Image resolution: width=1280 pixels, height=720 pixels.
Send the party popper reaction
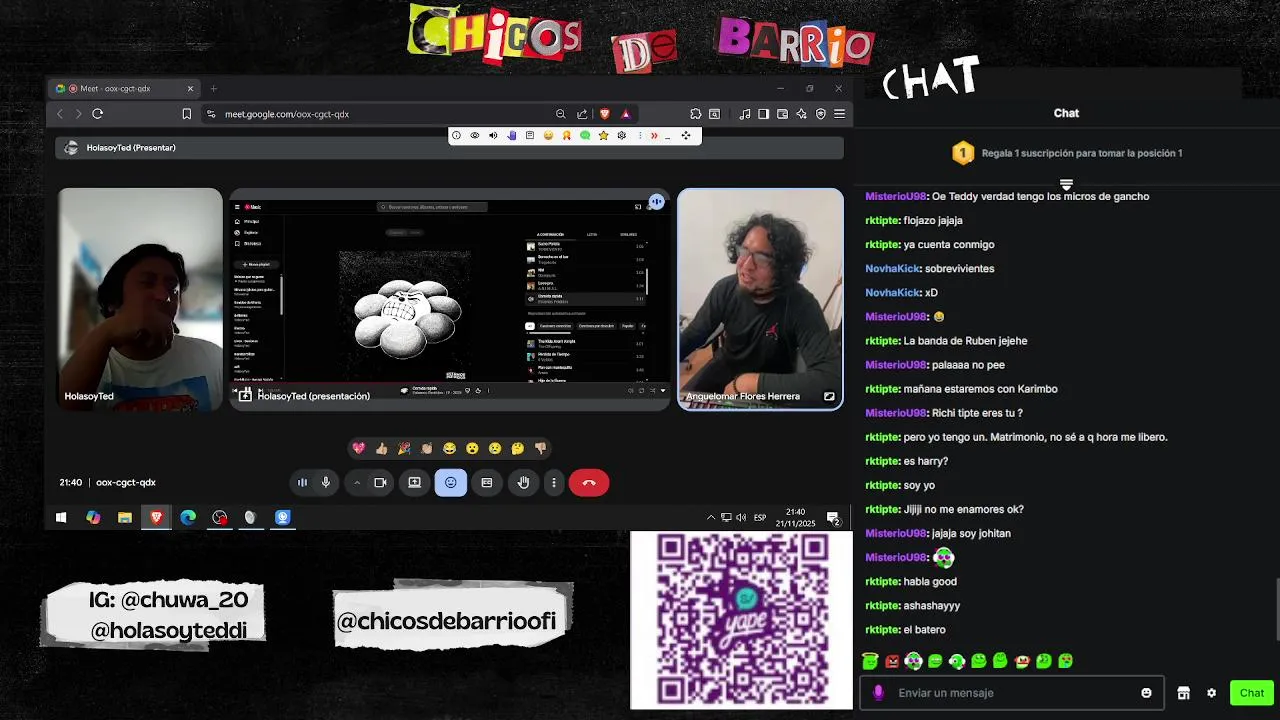click(x=404, y=448)
